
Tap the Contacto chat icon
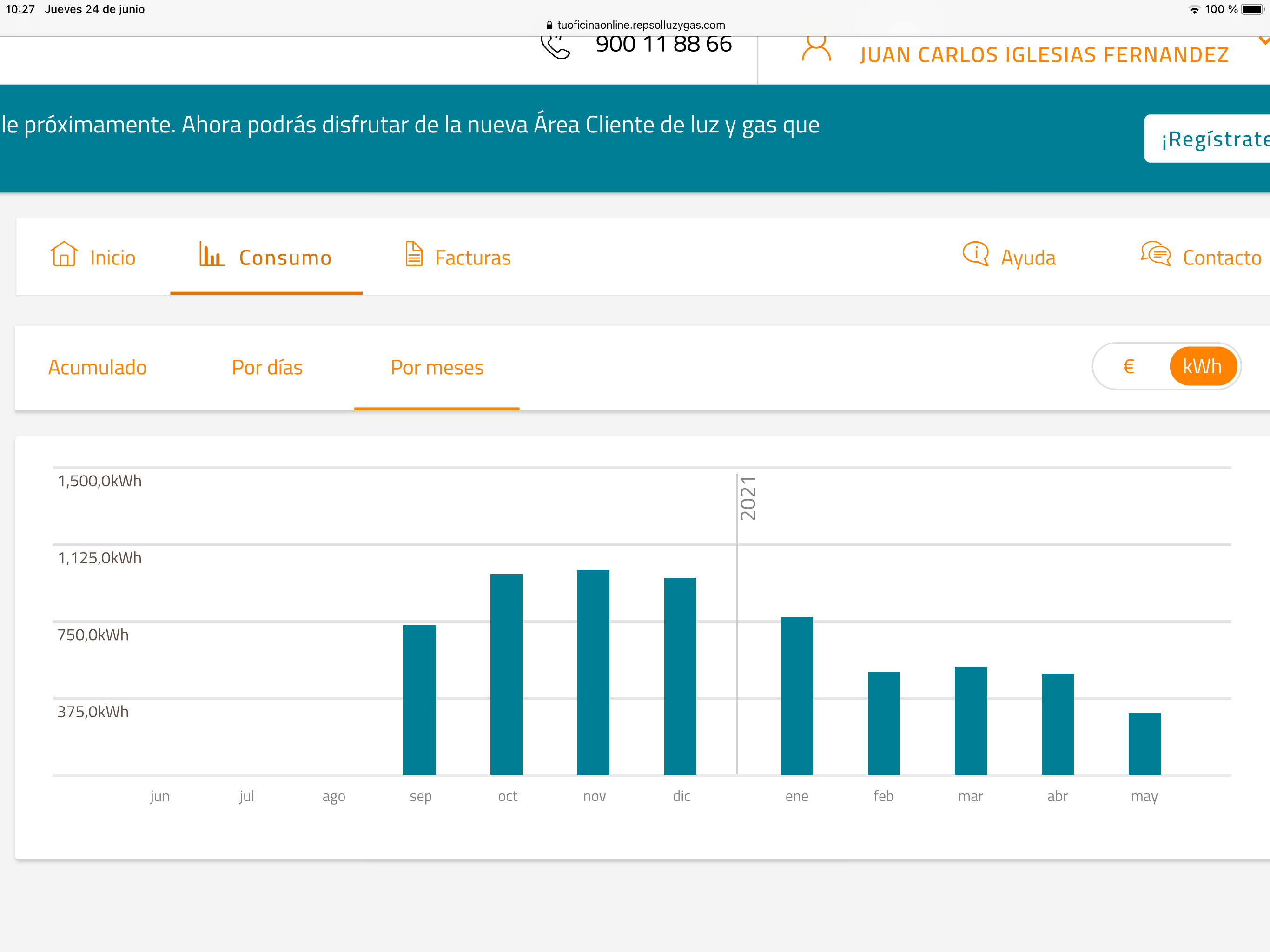[x=1156, y=254]
